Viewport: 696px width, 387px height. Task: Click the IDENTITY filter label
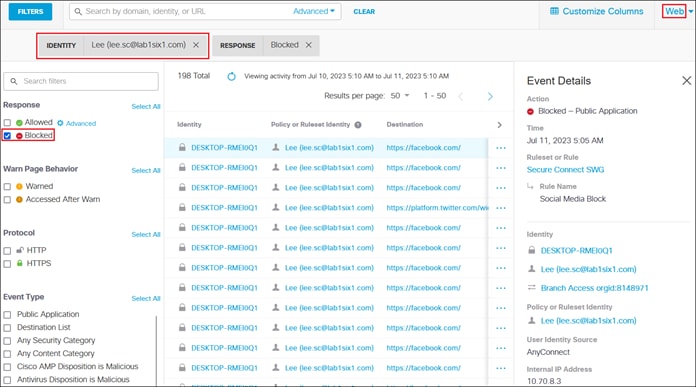tap(61, 45)
